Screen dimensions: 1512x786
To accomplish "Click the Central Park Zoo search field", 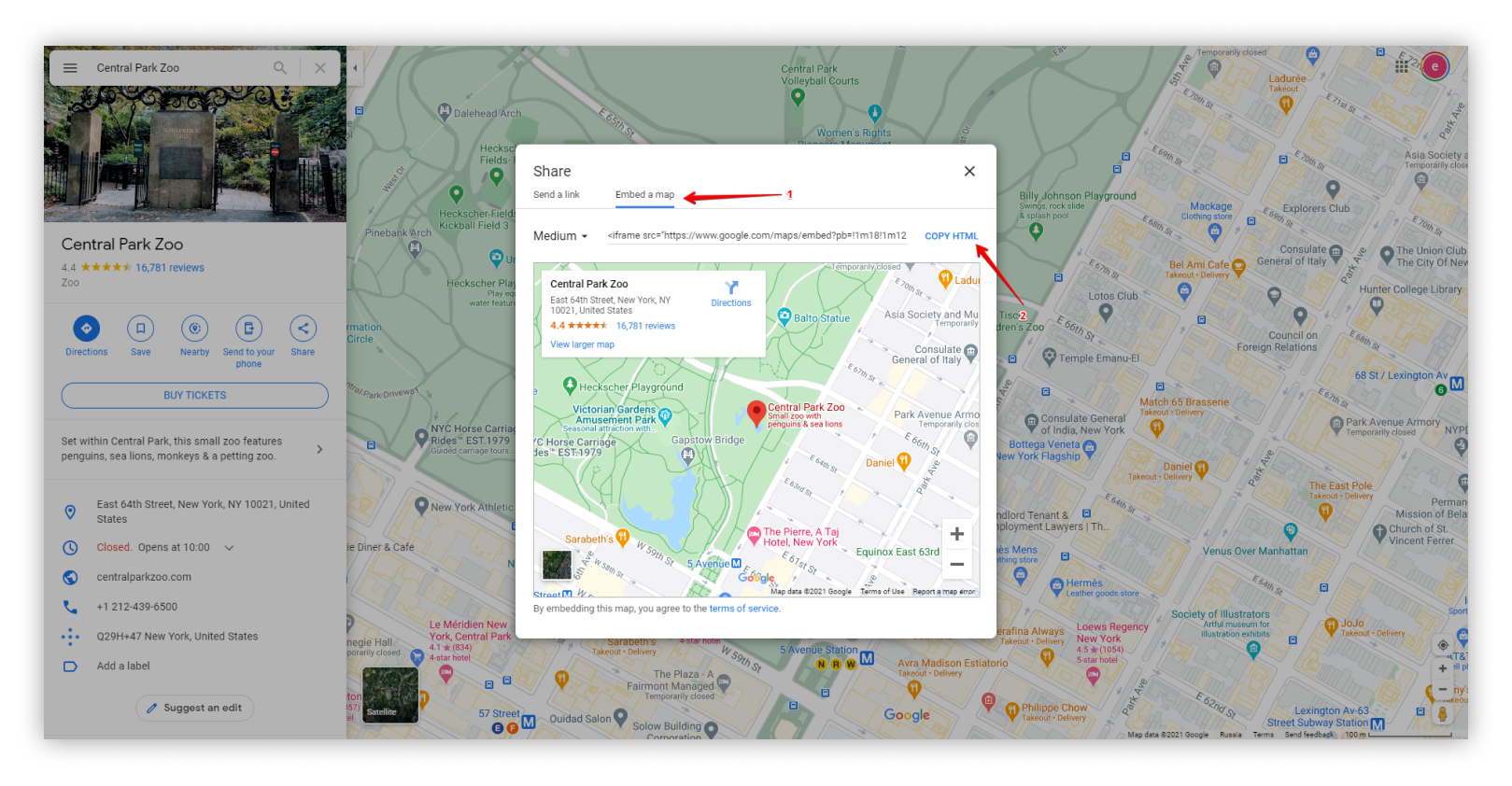I will point(177,68).
